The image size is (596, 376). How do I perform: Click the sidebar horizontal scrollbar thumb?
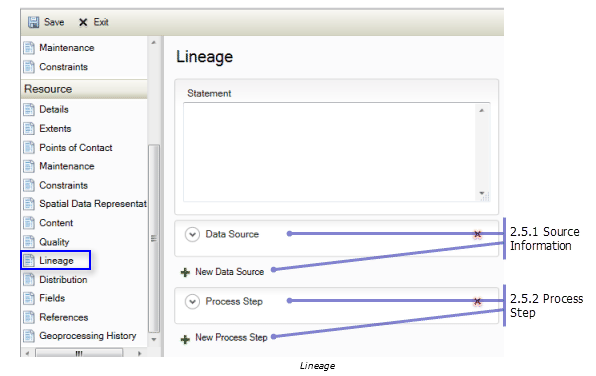(x=79, y=353)
